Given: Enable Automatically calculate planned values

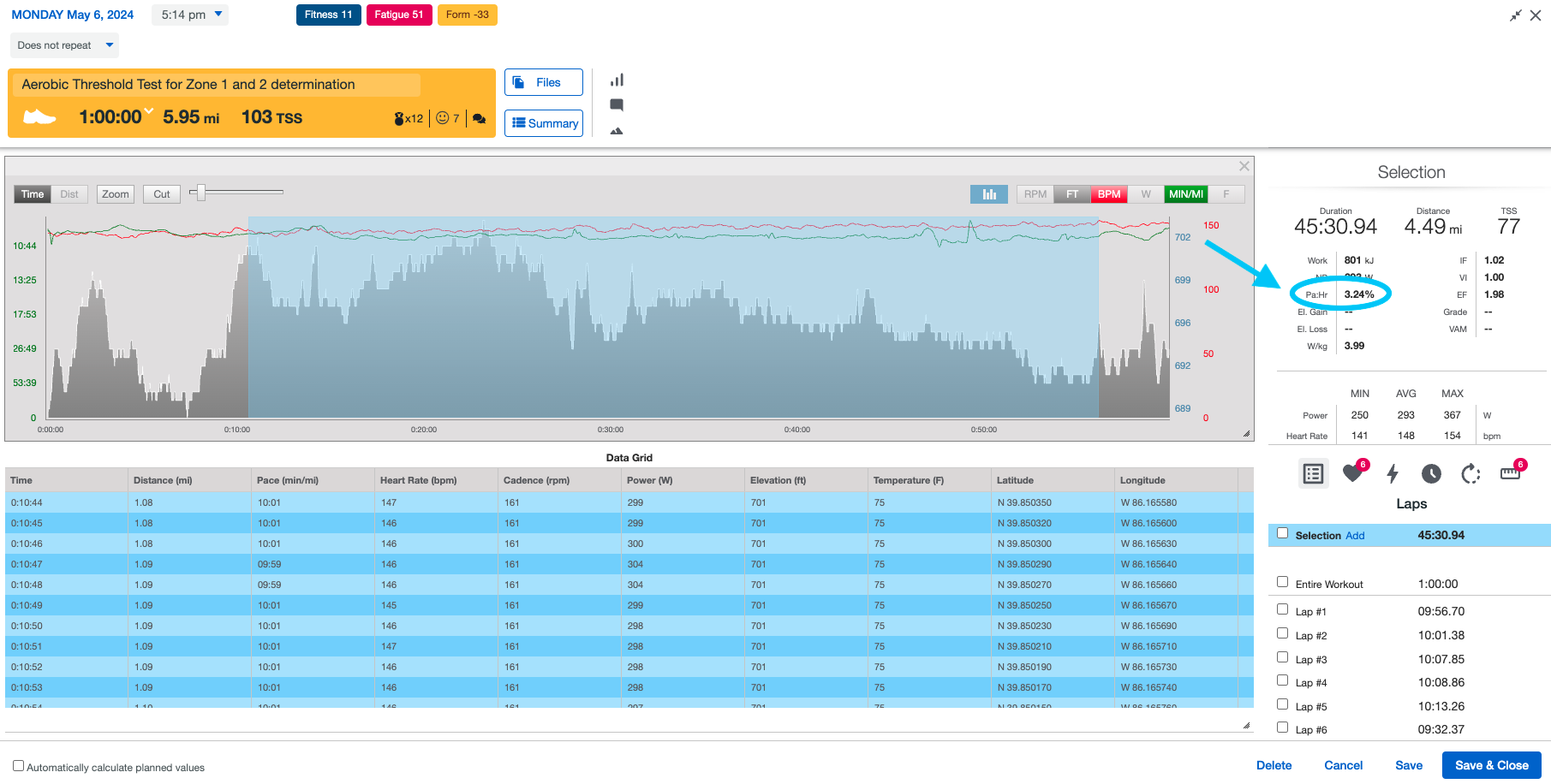Looking at the screenshot, I should click(19, 767).
